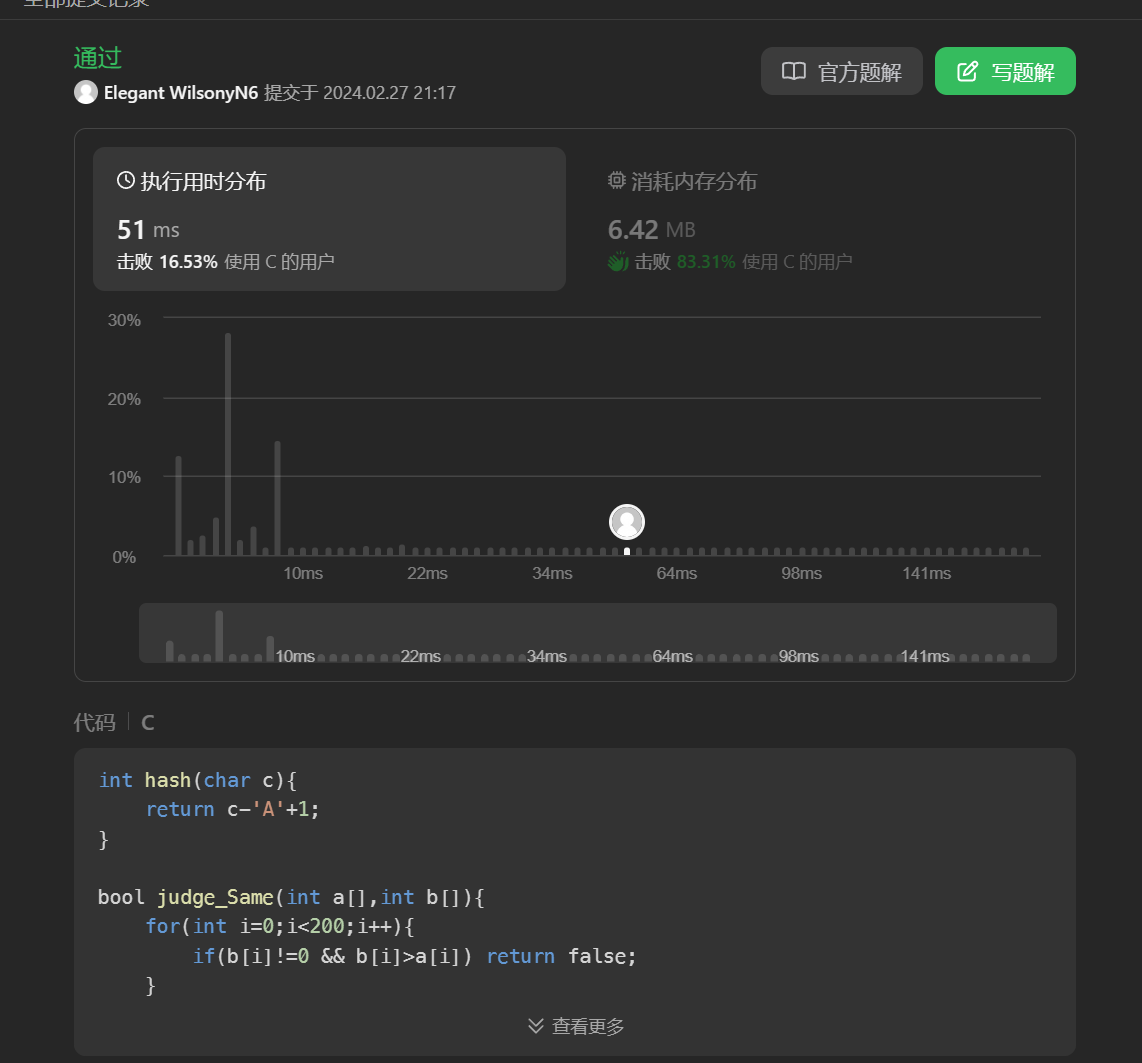This screenshot has height=1063, width=1142.
Task: Click the chip icon next to 消耗内存分布
Action: pyautogui.click(x=617, y=181)
